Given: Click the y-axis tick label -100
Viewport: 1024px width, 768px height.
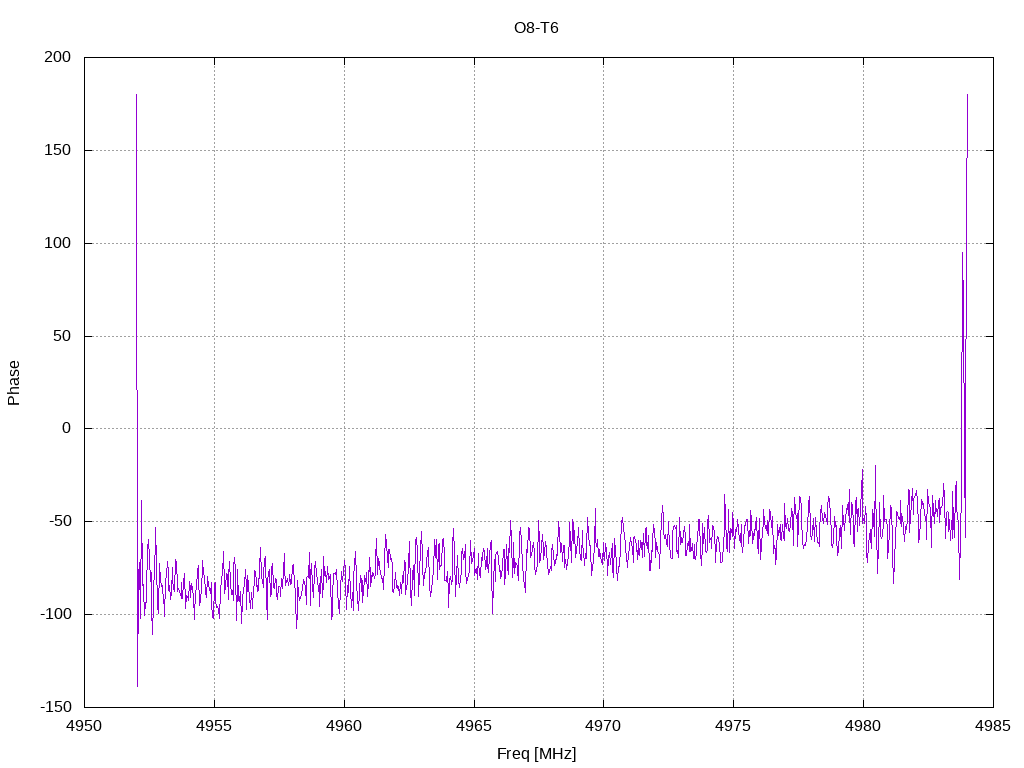Looking at the screenshot, I should click(x=56, y=614).
